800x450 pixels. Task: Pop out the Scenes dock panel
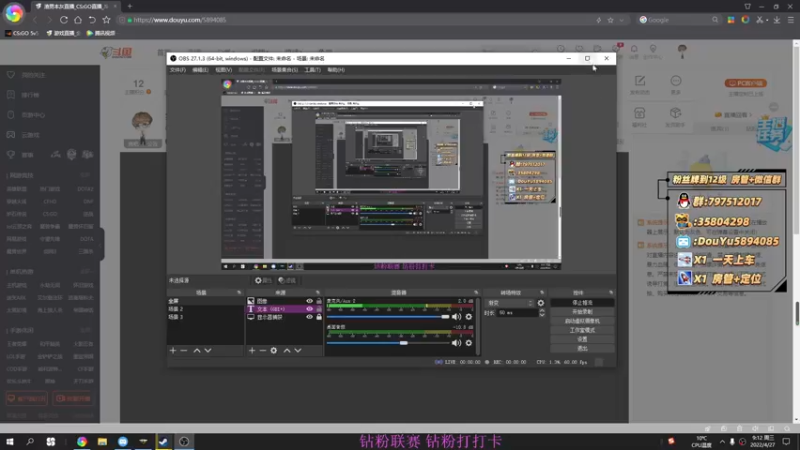pyautogui.click(x=239, y=293)
